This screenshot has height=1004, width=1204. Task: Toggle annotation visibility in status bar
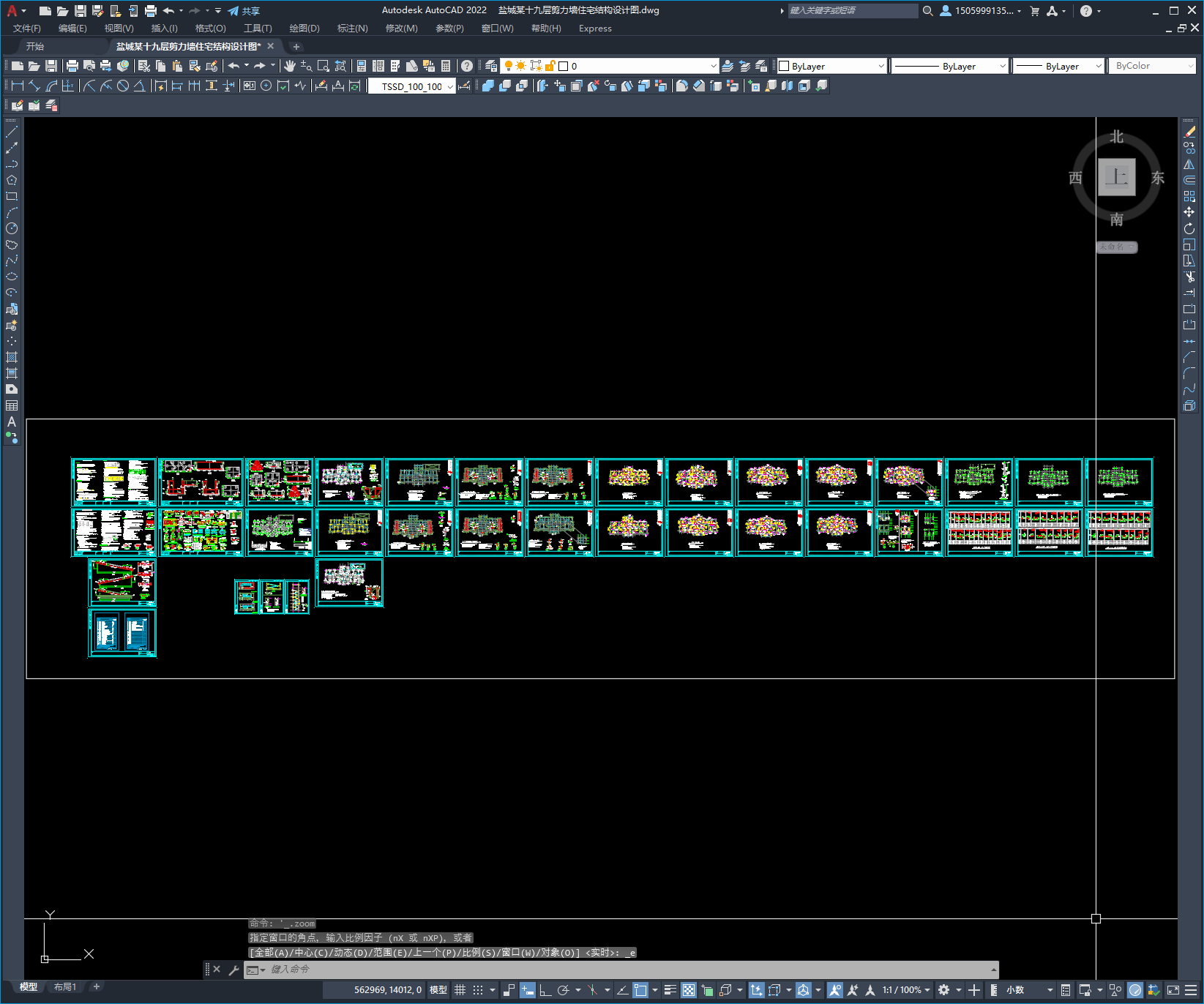(x=835, y=990)
